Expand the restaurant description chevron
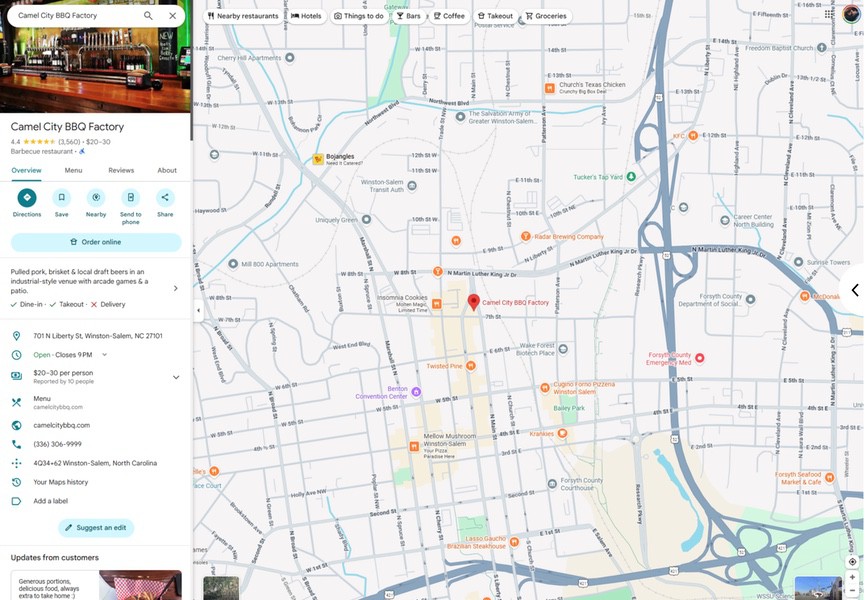 (x=175, y=288)
